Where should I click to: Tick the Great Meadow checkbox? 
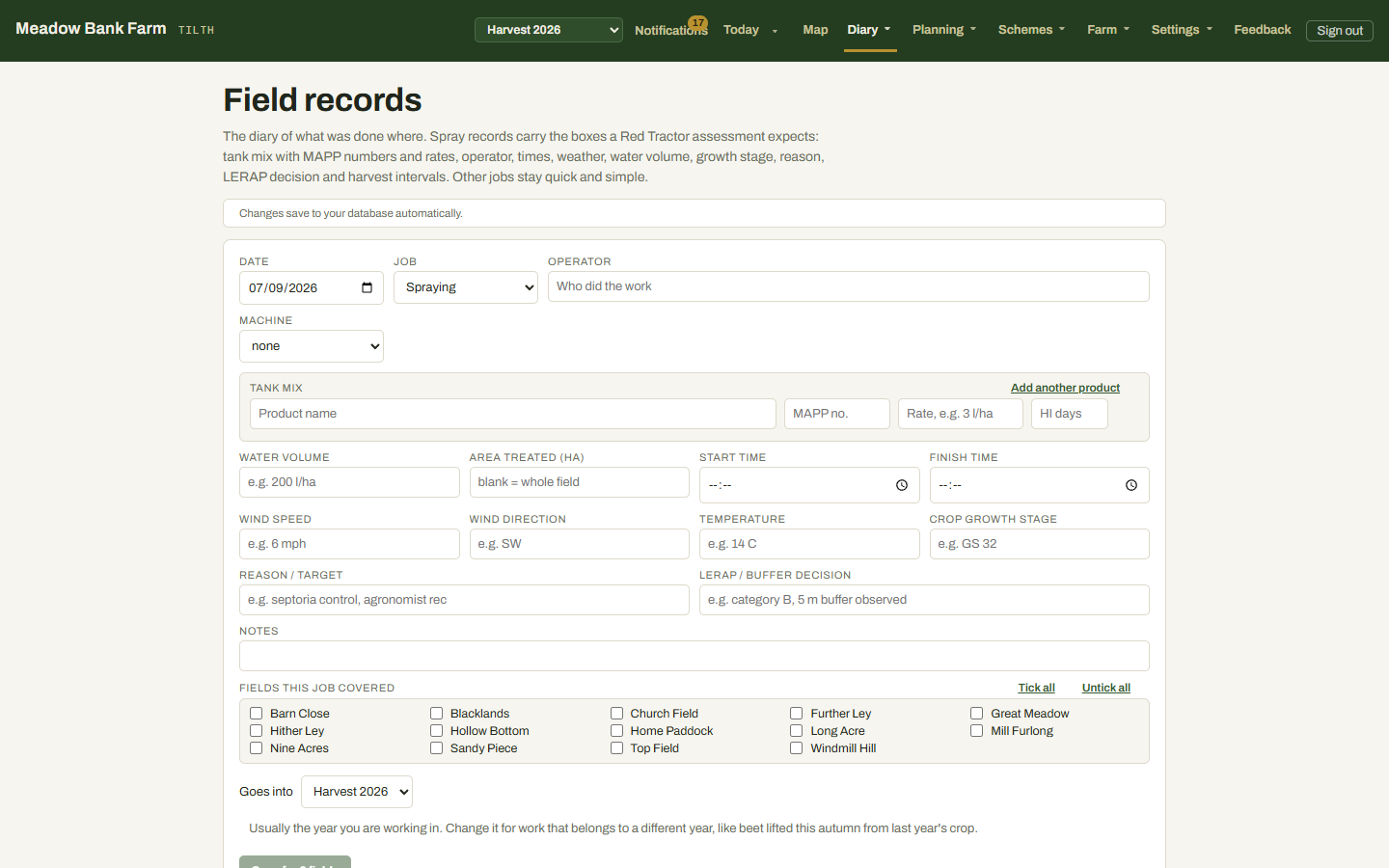(x=976, y=714)
